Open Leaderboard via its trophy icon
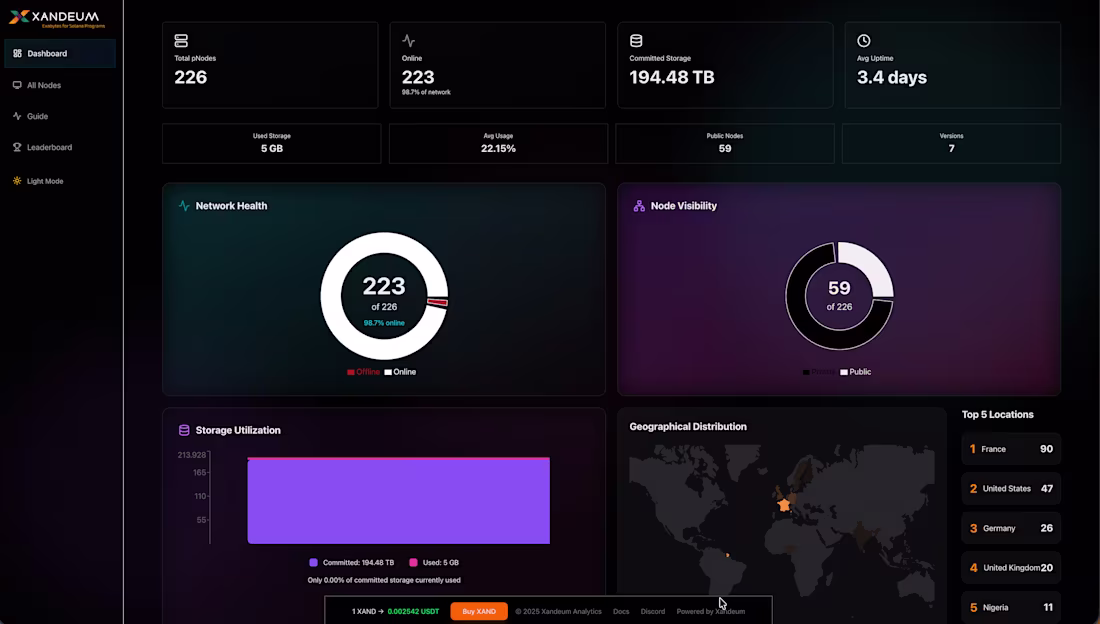The width and height of the screenshot is (1100, 624). [16, 147]
